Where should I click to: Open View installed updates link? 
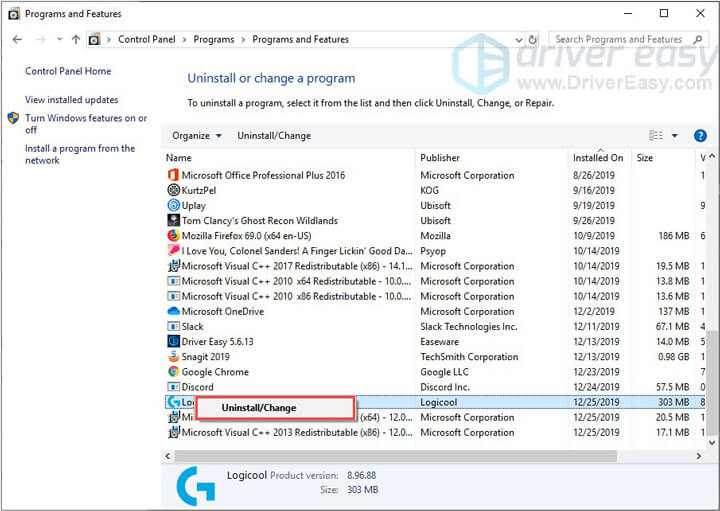[x=71, y=100]
